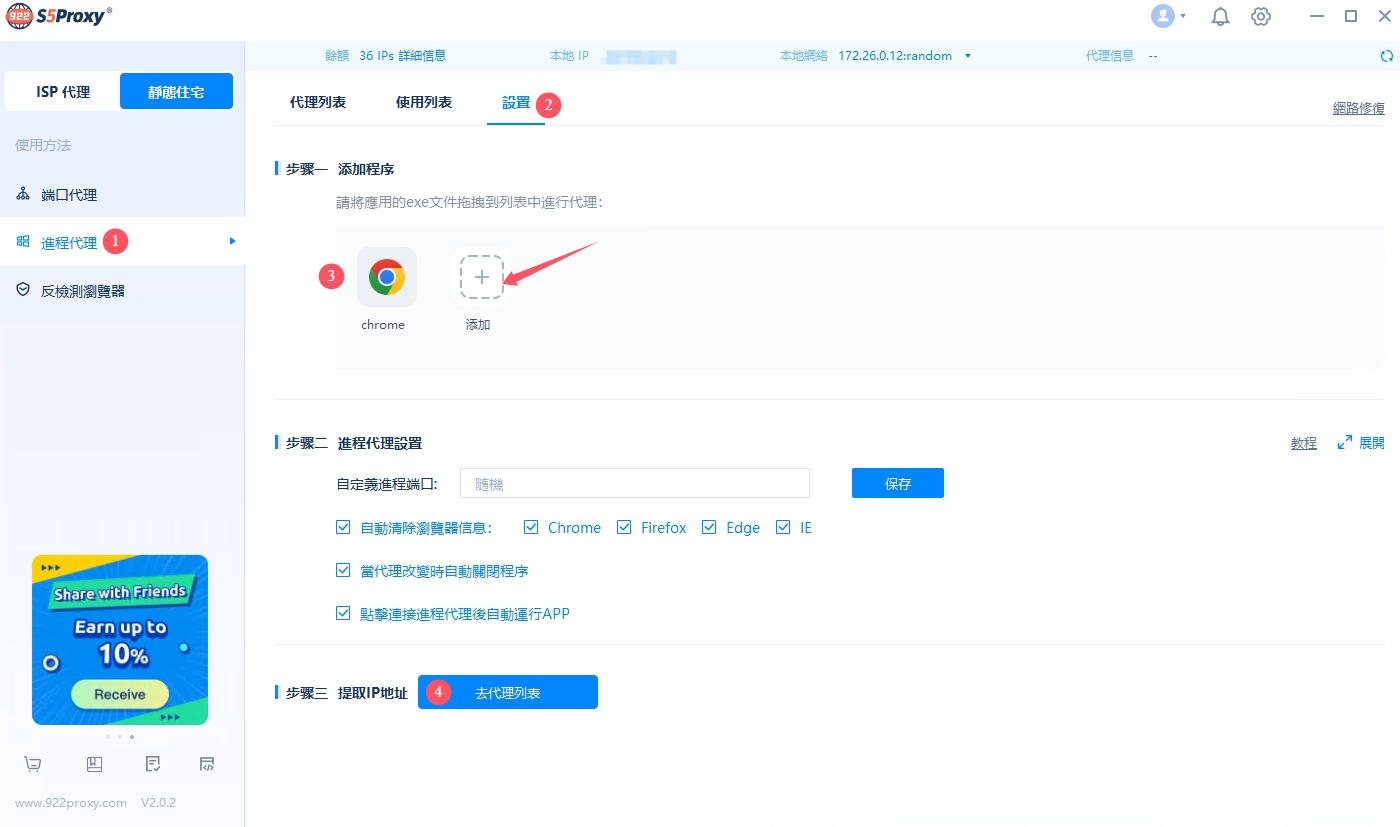Open the local network 172.26.0.12 dropdown
Screen dimensions: 1400x827
[967, 56]
